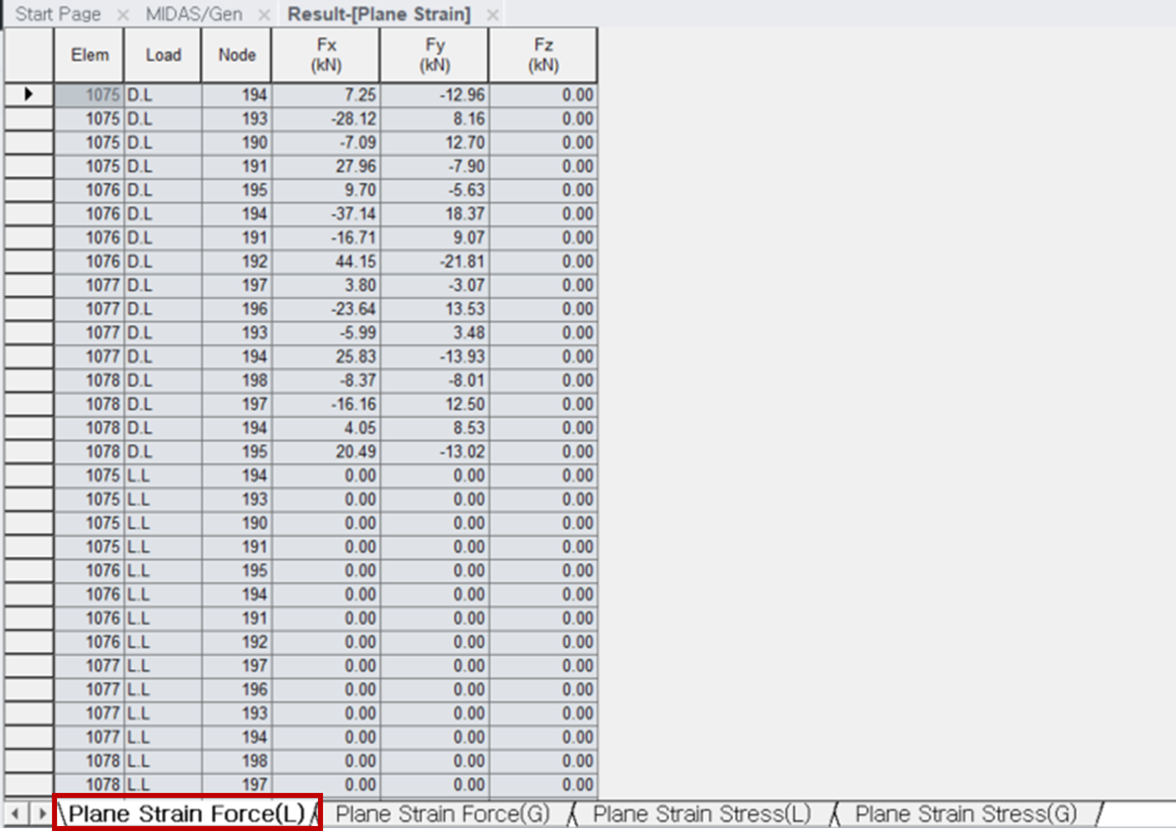
Task: Click the Node column header
Action: click(x=236, y=54)
